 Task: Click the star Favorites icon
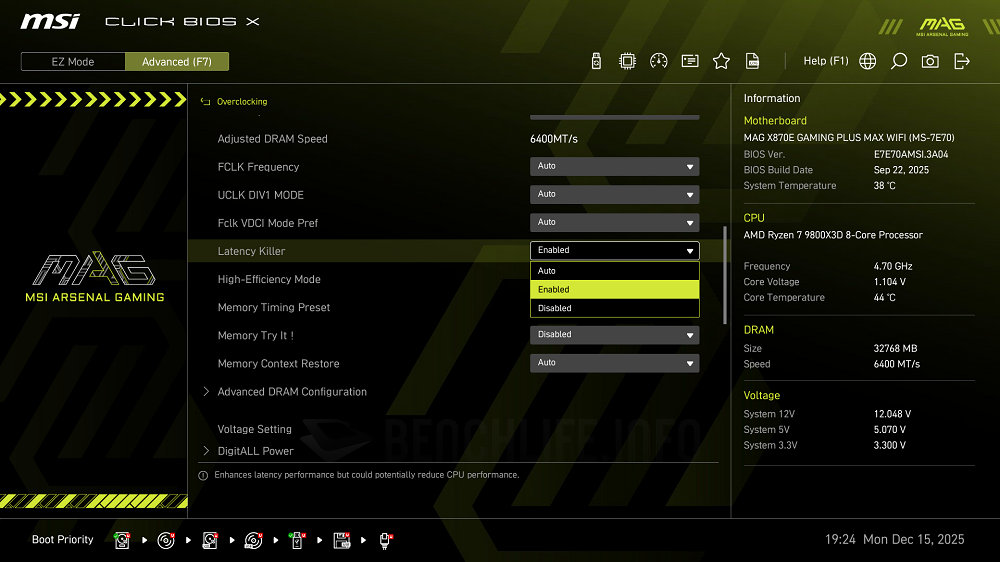[721, 61]
